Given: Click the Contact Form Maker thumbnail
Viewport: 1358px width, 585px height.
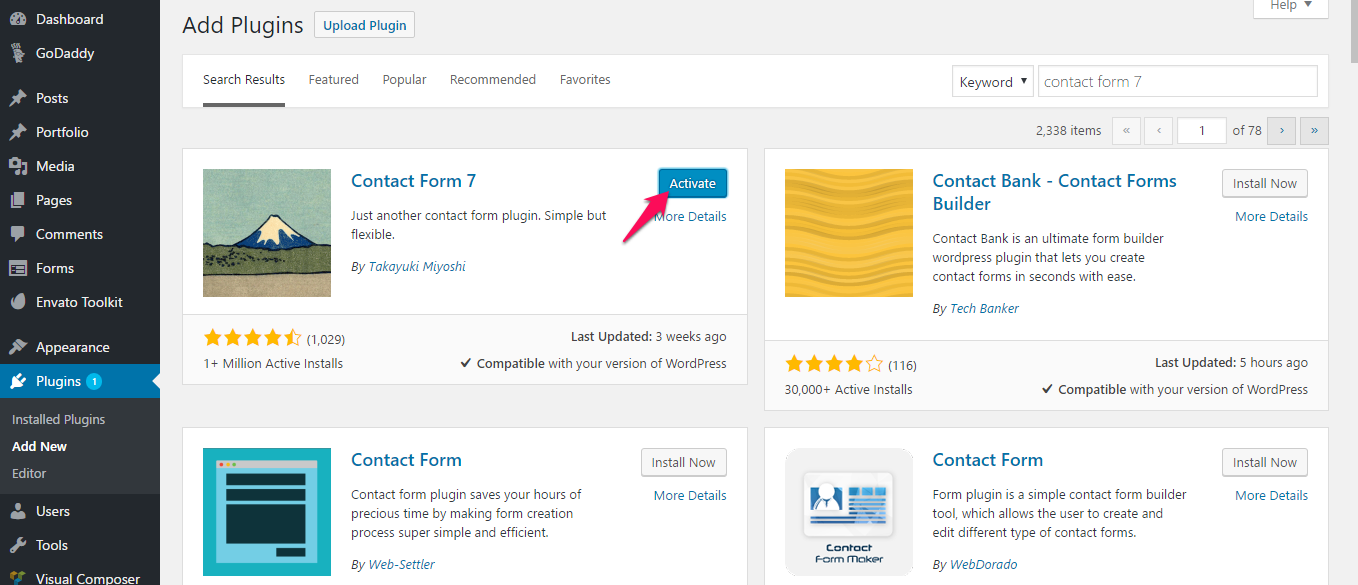Looking at the screenshot, I should click(x=849, y=512).
